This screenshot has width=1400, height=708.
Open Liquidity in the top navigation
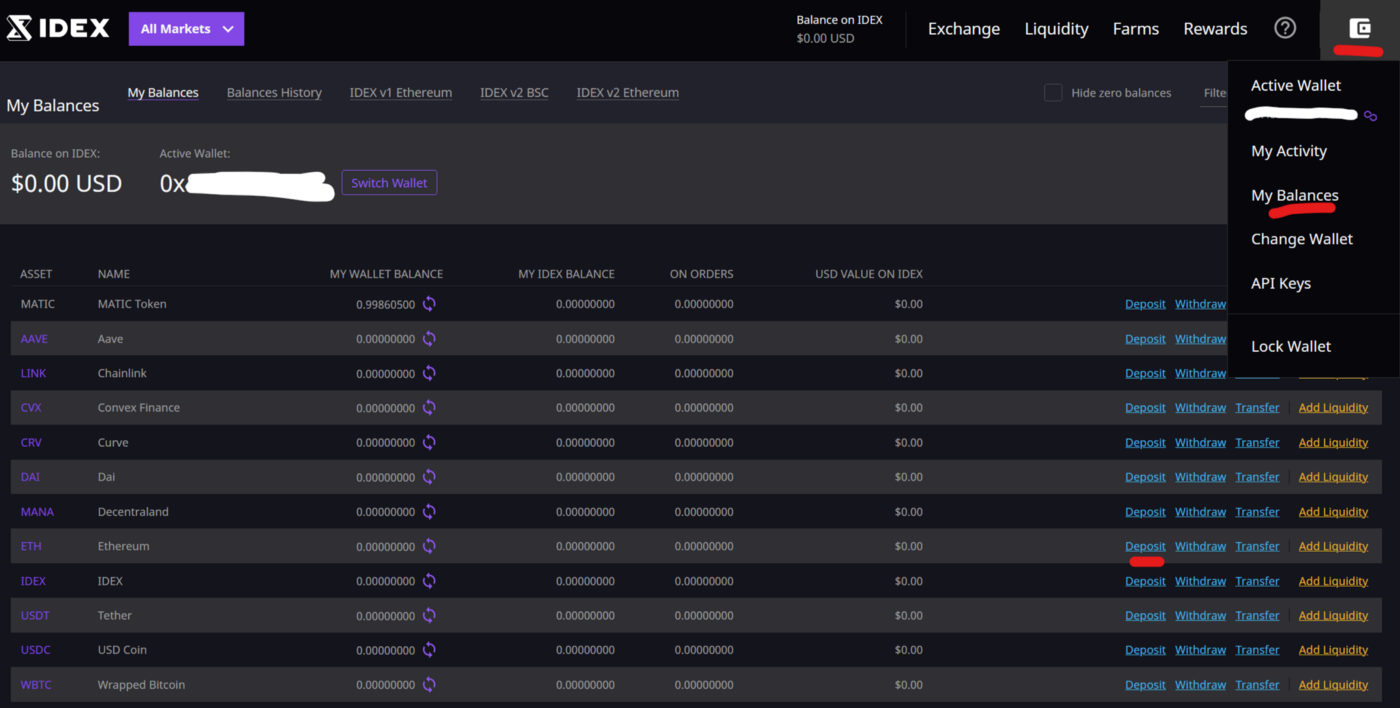coord(1056,29)
